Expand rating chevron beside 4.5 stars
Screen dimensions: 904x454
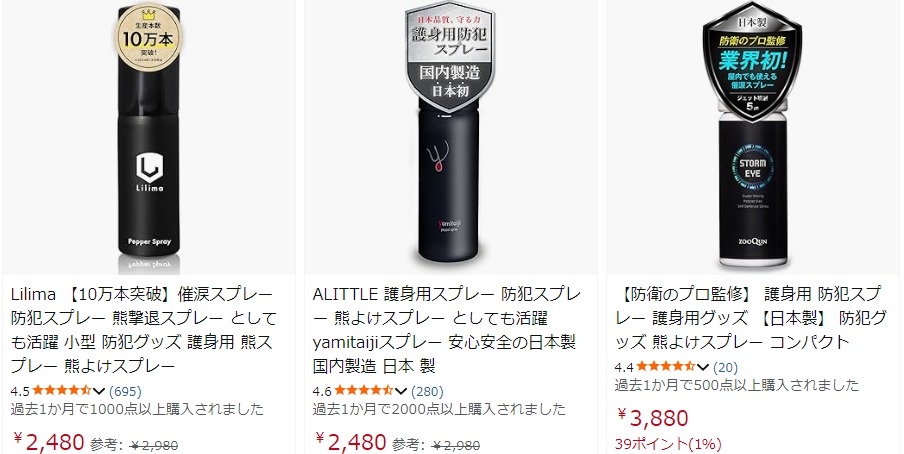coord(99,391)
